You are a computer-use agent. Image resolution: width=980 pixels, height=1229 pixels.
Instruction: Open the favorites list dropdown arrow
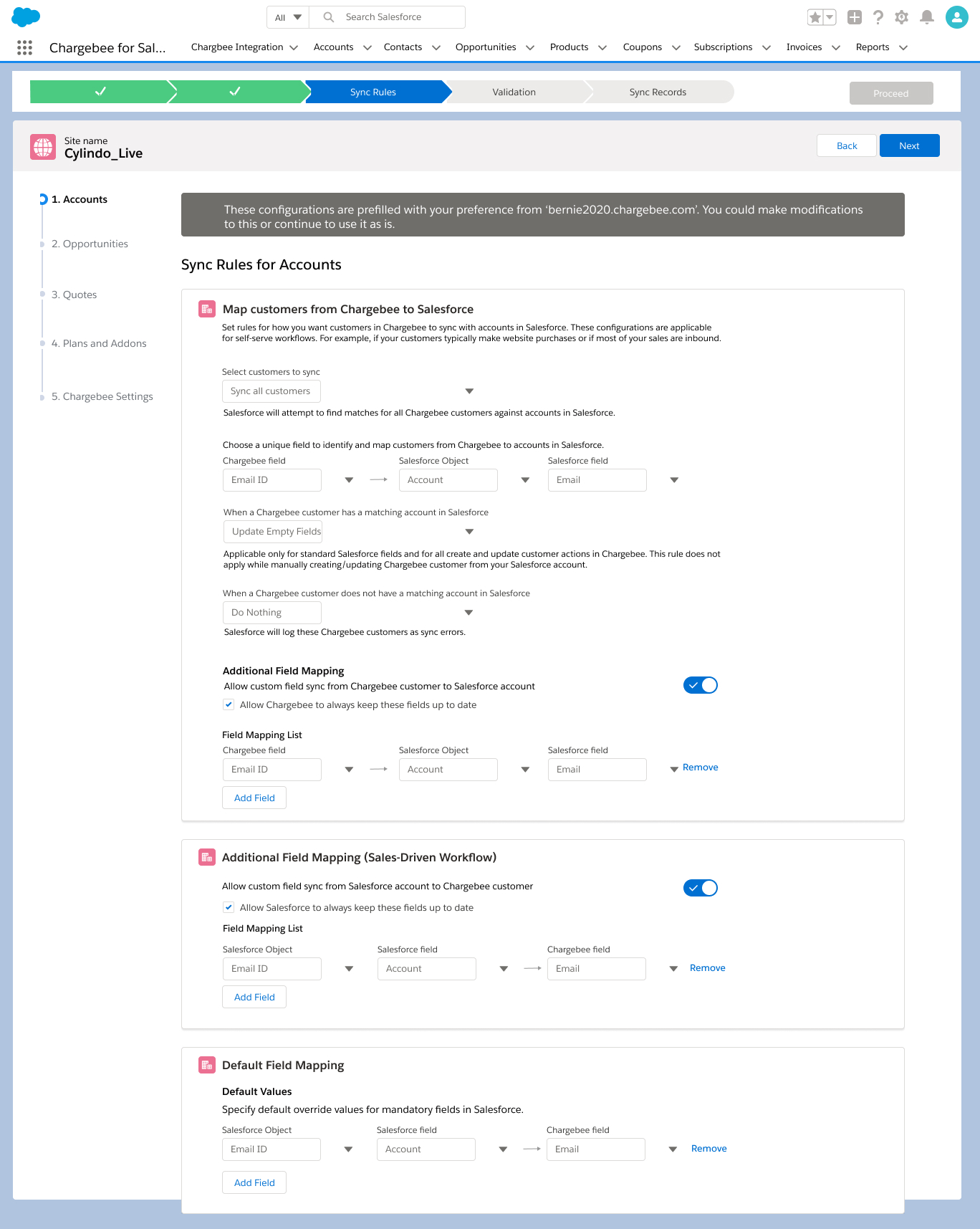click(830, 17)
